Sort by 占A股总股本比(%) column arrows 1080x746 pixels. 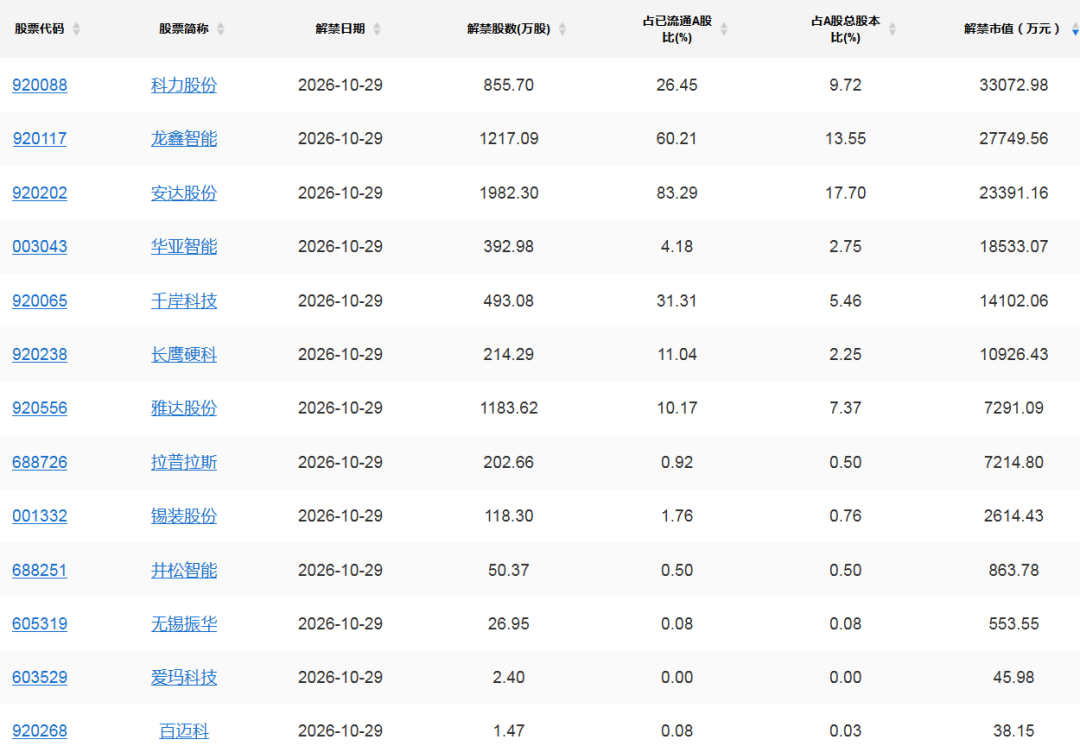tap(892, 29)
